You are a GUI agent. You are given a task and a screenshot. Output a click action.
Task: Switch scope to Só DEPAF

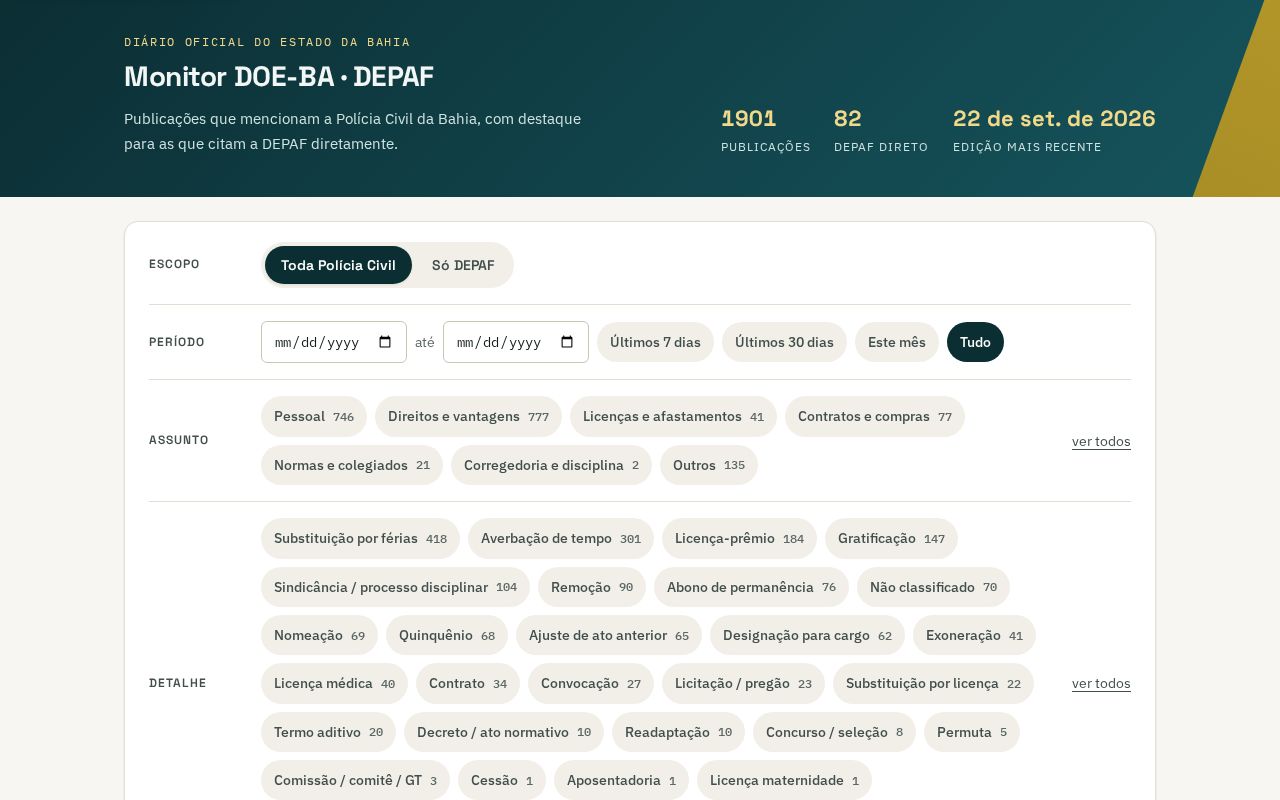(463, 265)
